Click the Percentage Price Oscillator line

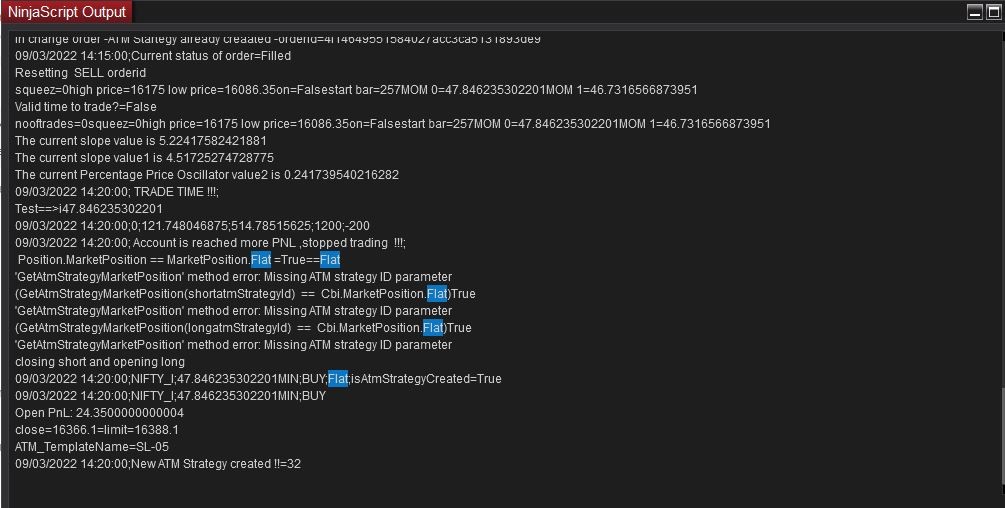tap(207, 175)
